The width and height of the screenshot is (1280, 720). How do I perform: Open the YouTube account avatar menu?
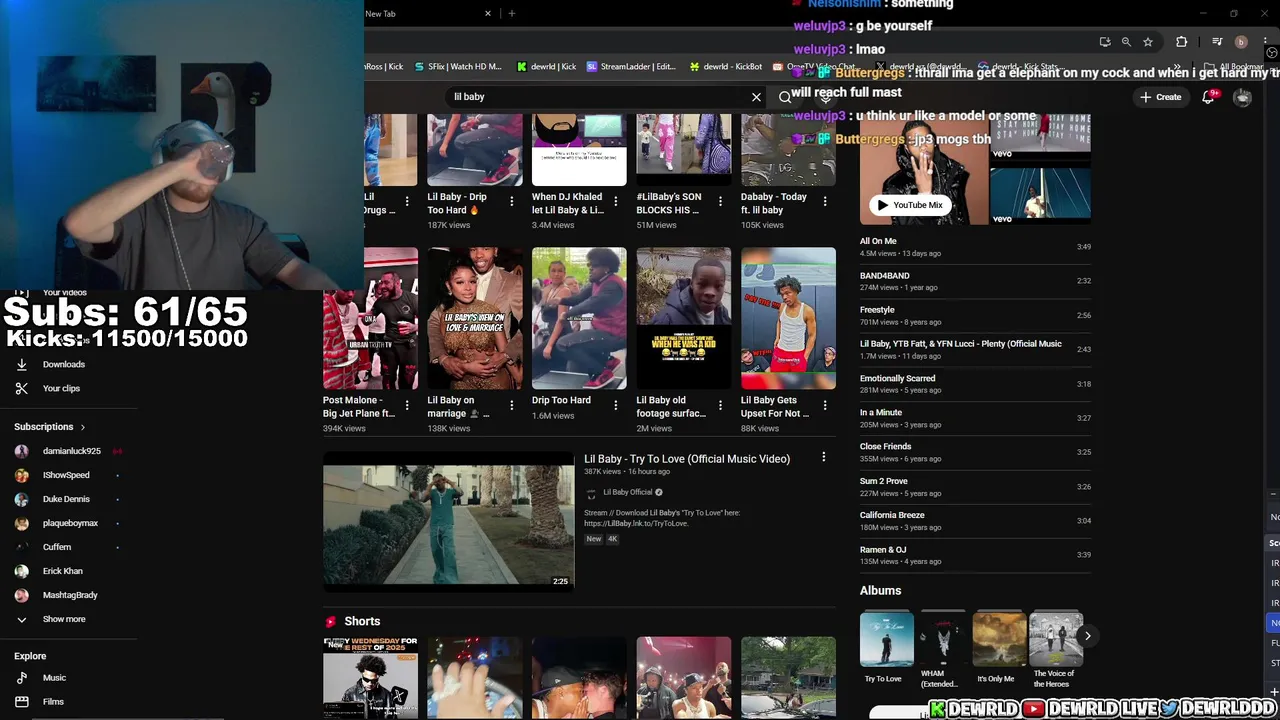[x=1242, y=97]
